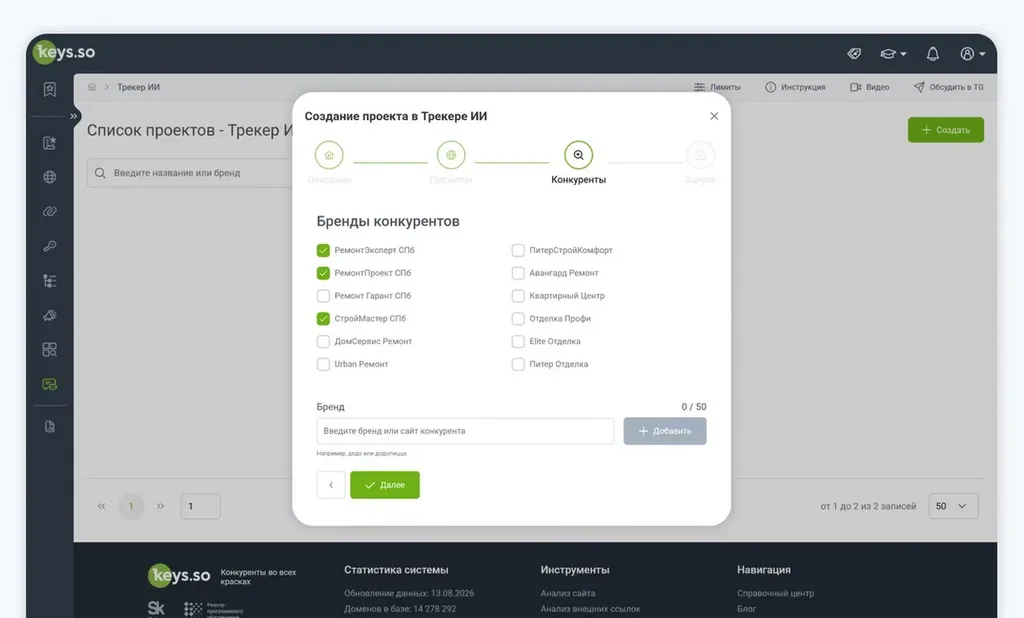
Task: Click the back arrow button in dialog
Action: coord(331,485)
